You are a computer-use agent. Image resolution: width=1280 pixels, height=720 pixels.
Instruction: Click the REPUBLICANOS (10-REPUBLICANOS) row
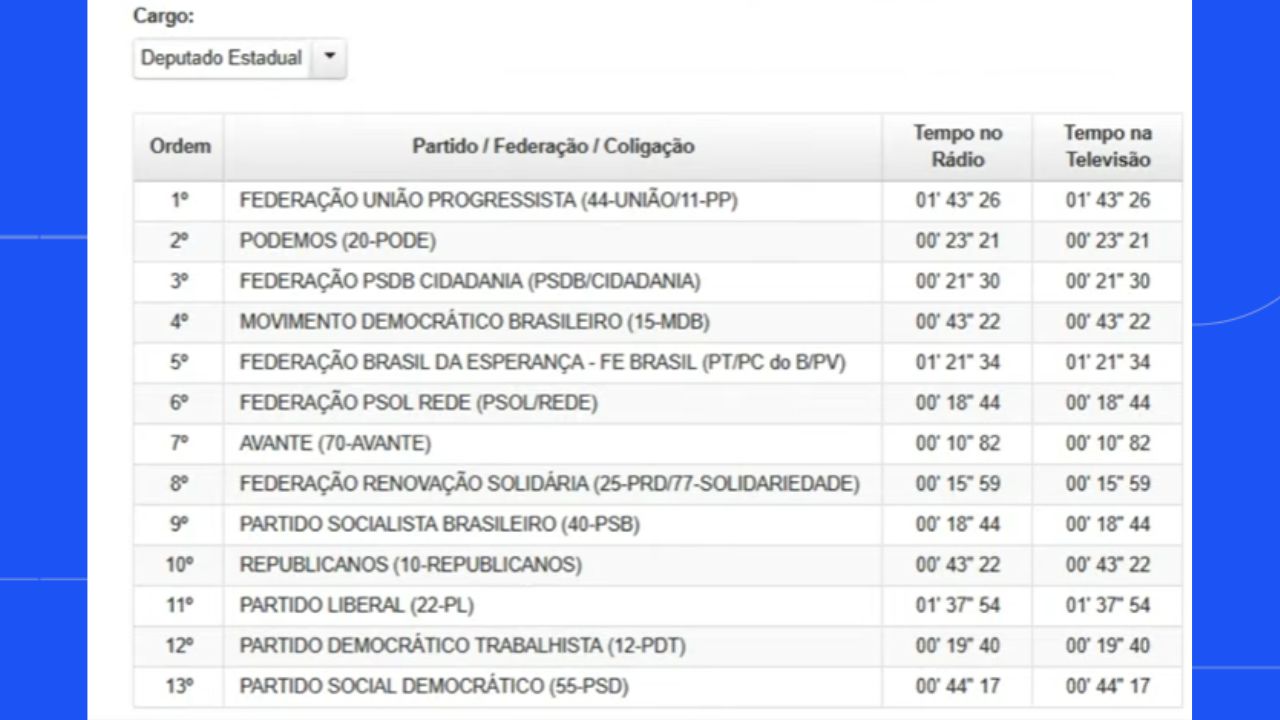point(657,565)
